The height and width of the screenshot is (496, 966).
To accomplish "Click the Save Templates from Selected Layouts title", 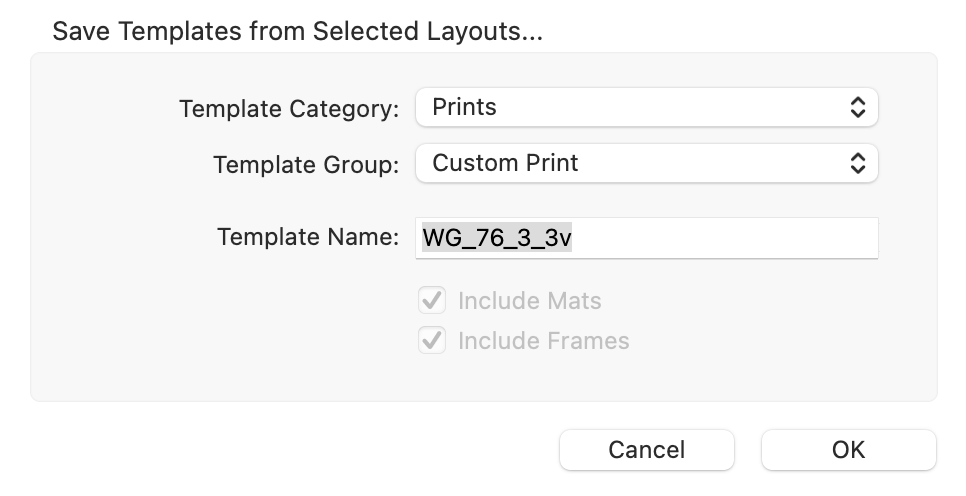I will point(297,32).
